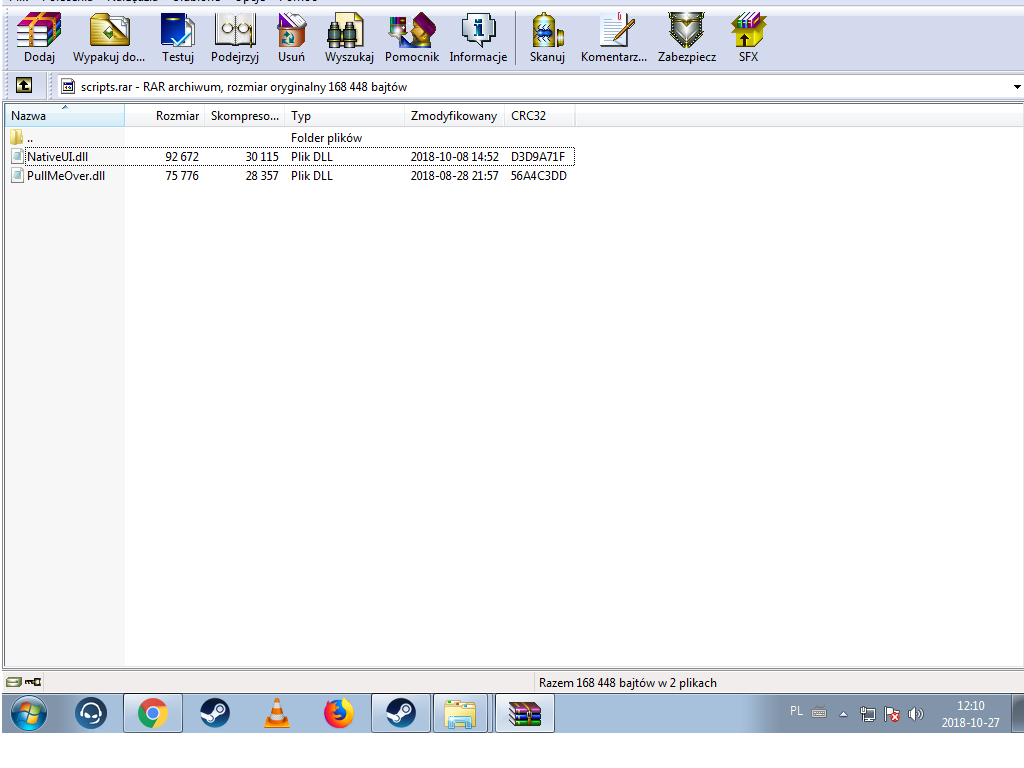Create SFX self-extracting archive

click(748, 38)
